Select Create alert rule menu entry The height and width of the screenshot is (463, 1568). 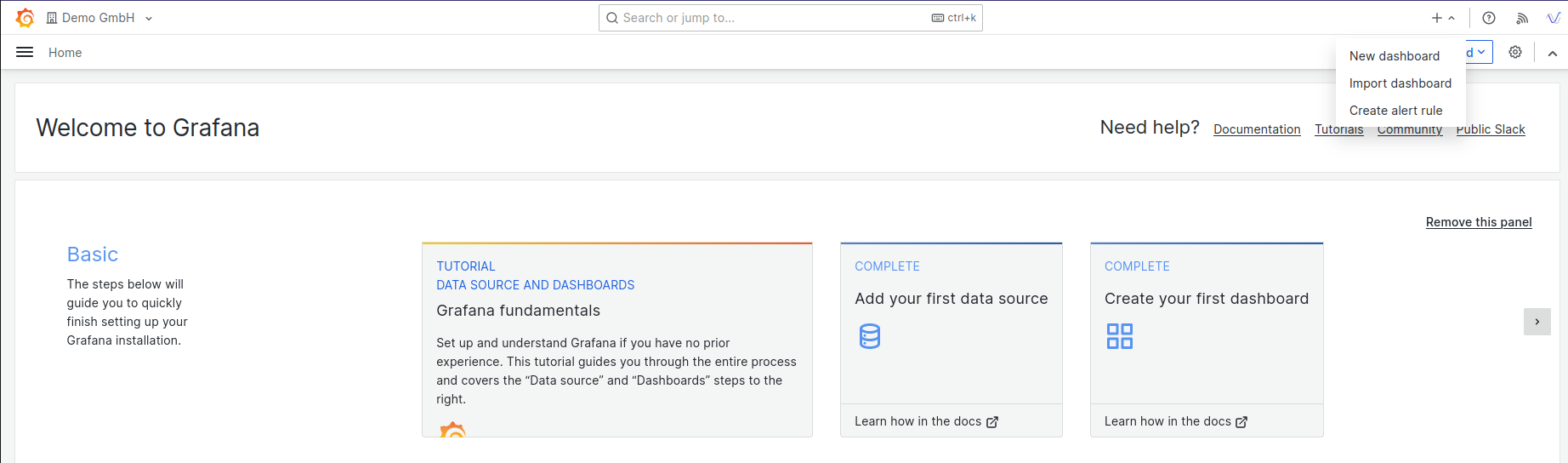(x=1395, y=111)
